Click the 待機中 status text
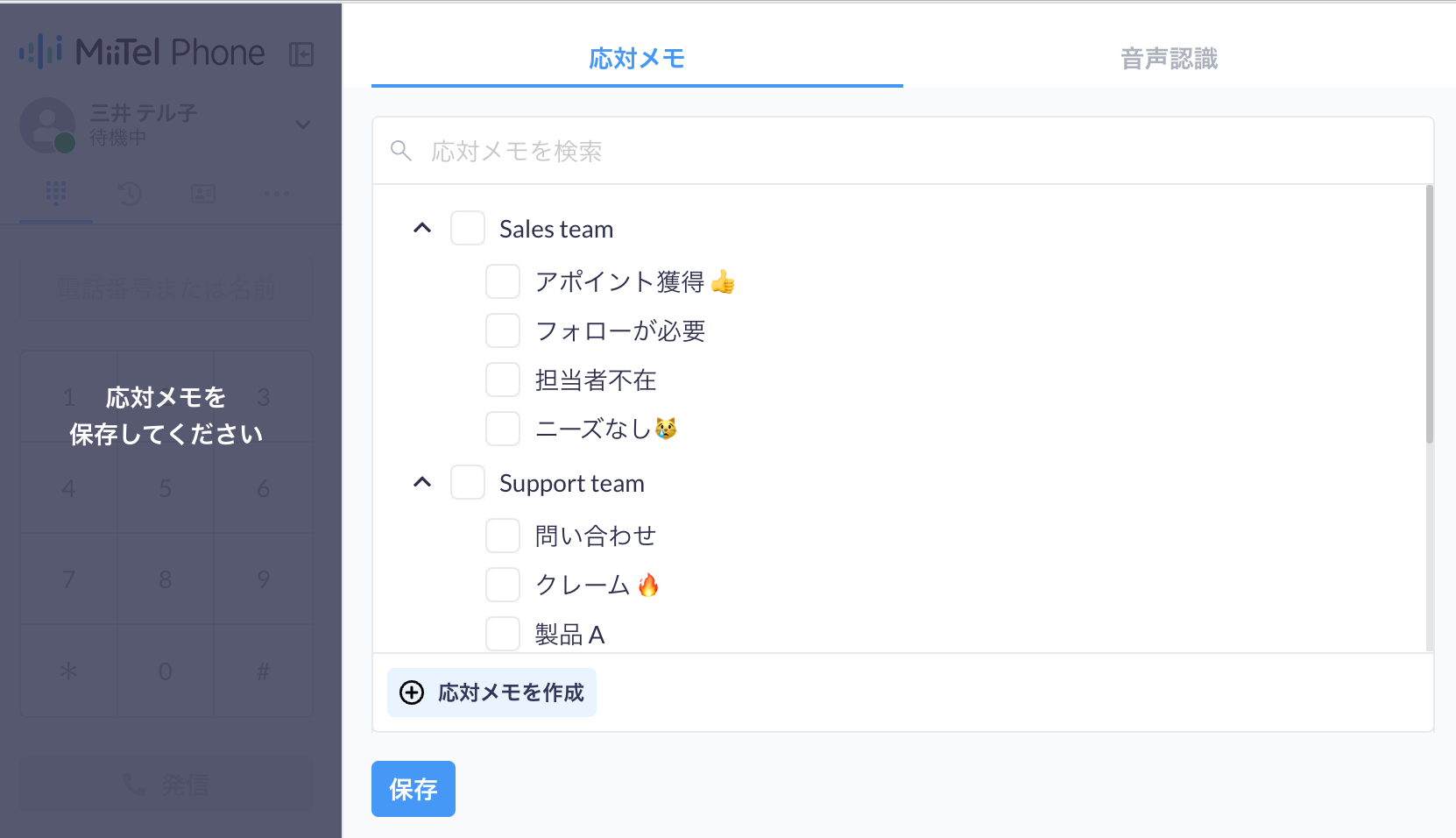 (x=118, y=138)
